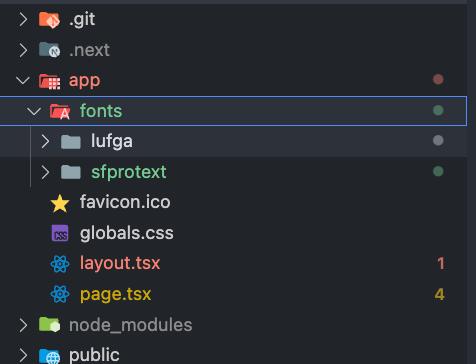Image resolution: width=476 pixels, height=364 pixels.
Task: Expand the node_modules folder chevron
Action: [23, 325]
